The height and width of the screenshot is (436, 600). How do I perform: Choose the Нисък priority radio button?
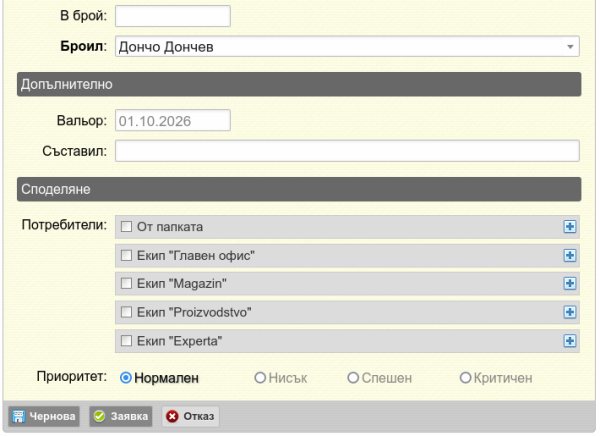(x=260, y=378)
